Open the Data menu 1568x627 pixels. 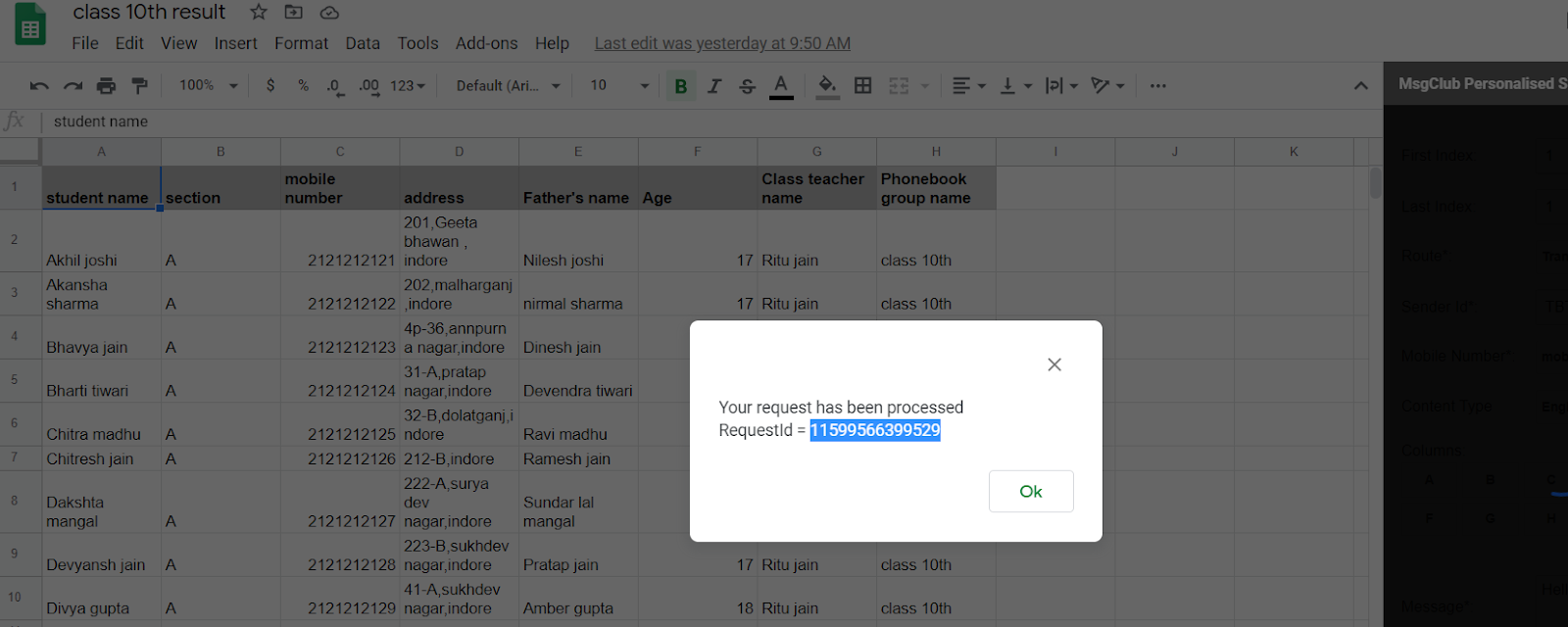363,43
